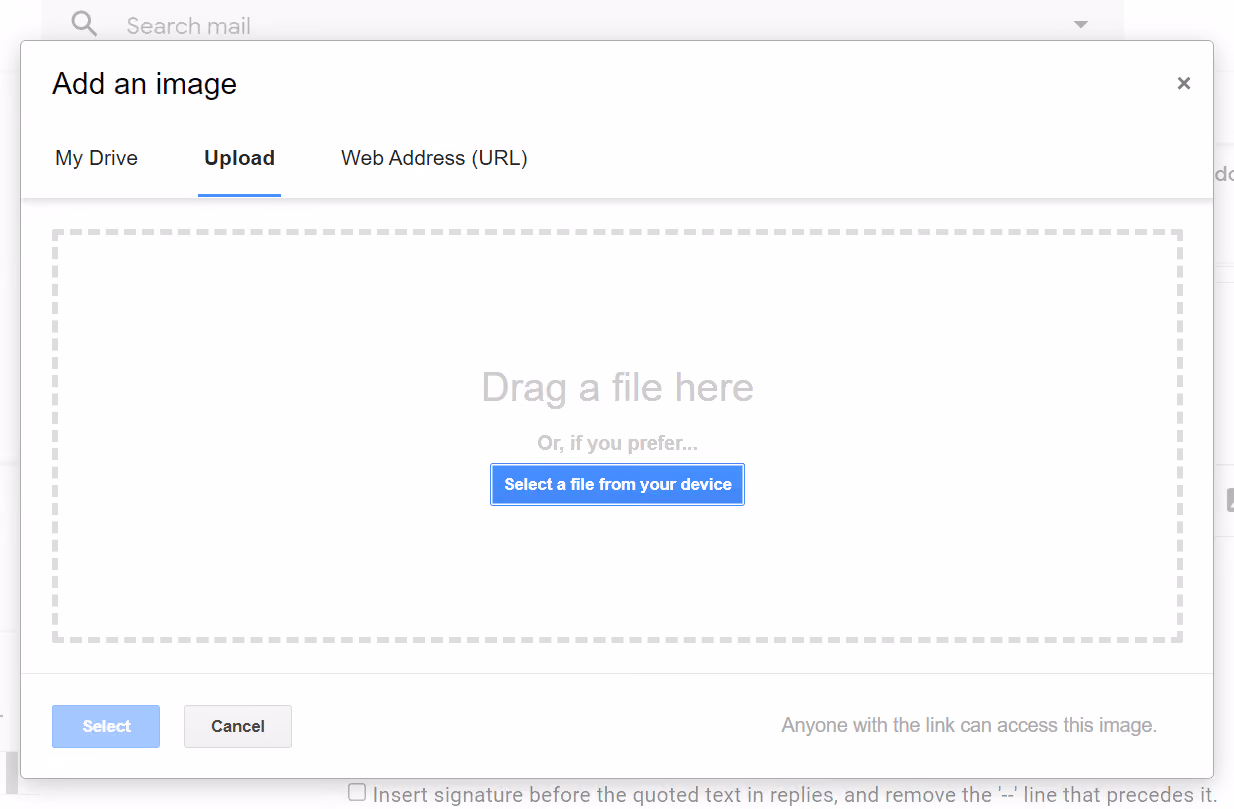
Task: Toggle Insert signature before quoted text checkbox
Action: 357,793
